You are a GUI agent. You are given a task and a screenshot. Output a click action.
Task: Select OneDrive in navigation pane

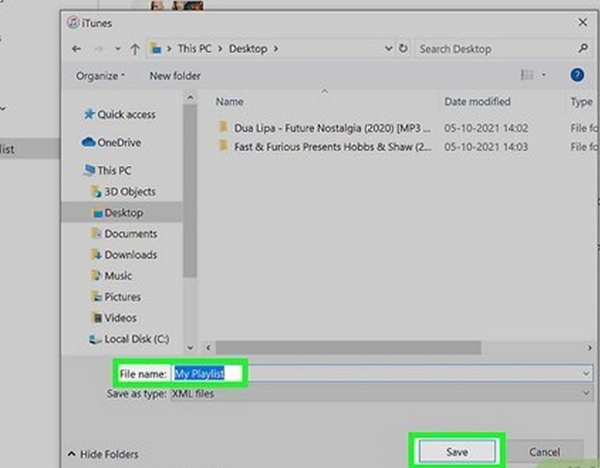[111, 142]
